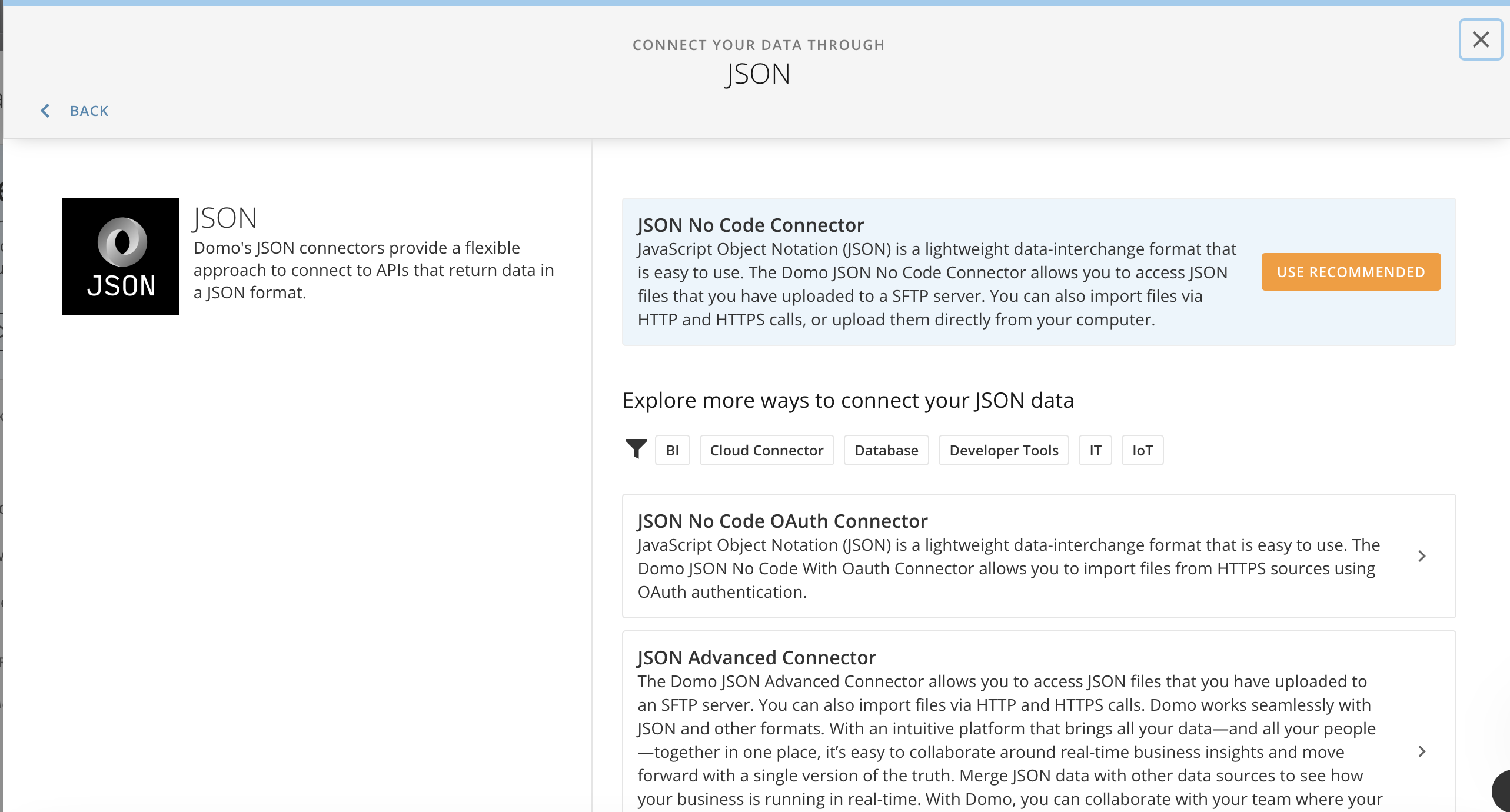
Task: Expand JSON Advanced Connector chevron arrow
Action: [x=1422, y=751]
